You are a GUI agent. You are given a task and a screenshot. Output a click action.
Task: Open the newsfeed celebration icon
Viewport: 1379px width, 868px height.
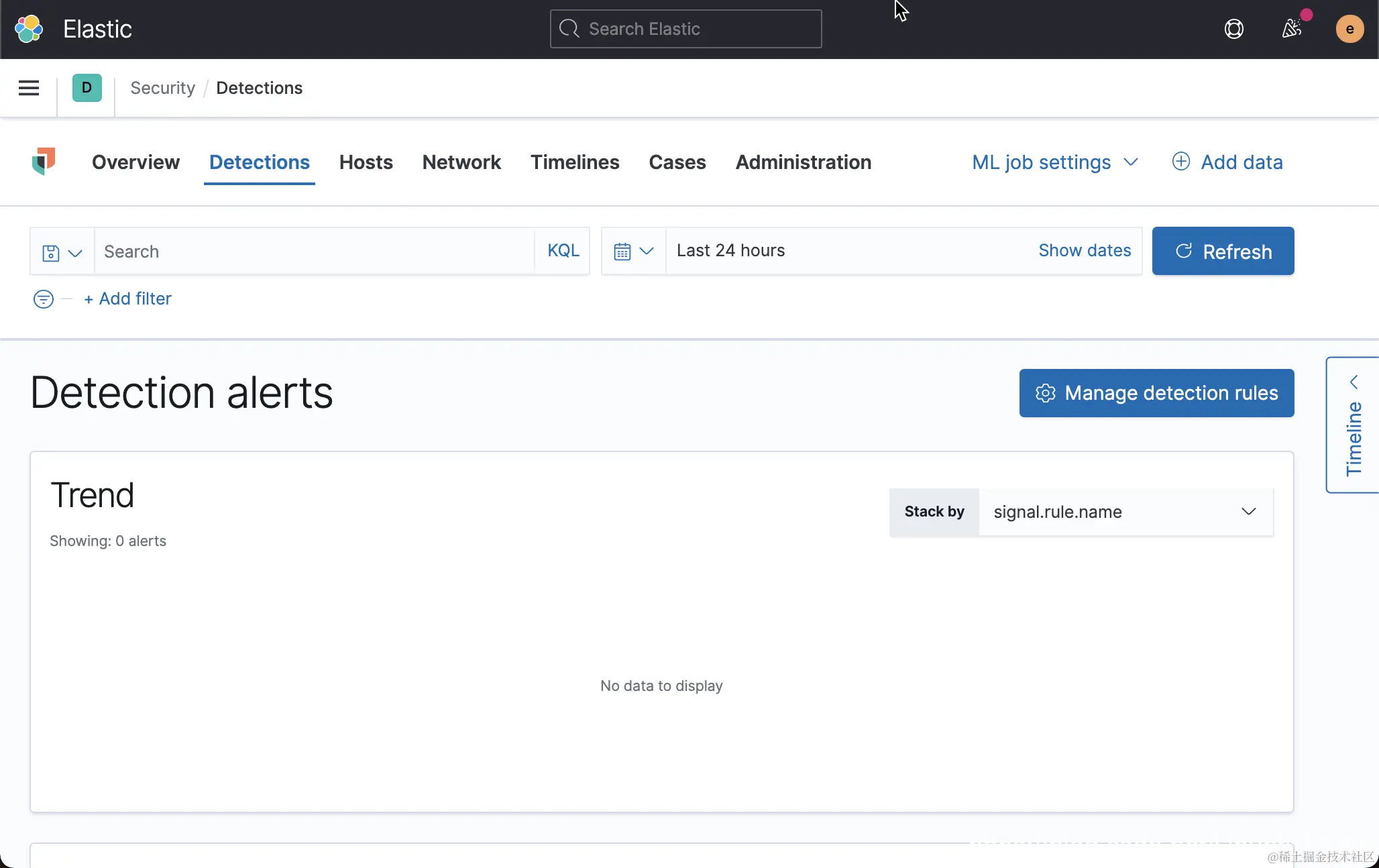click(x=1291, y=29)
